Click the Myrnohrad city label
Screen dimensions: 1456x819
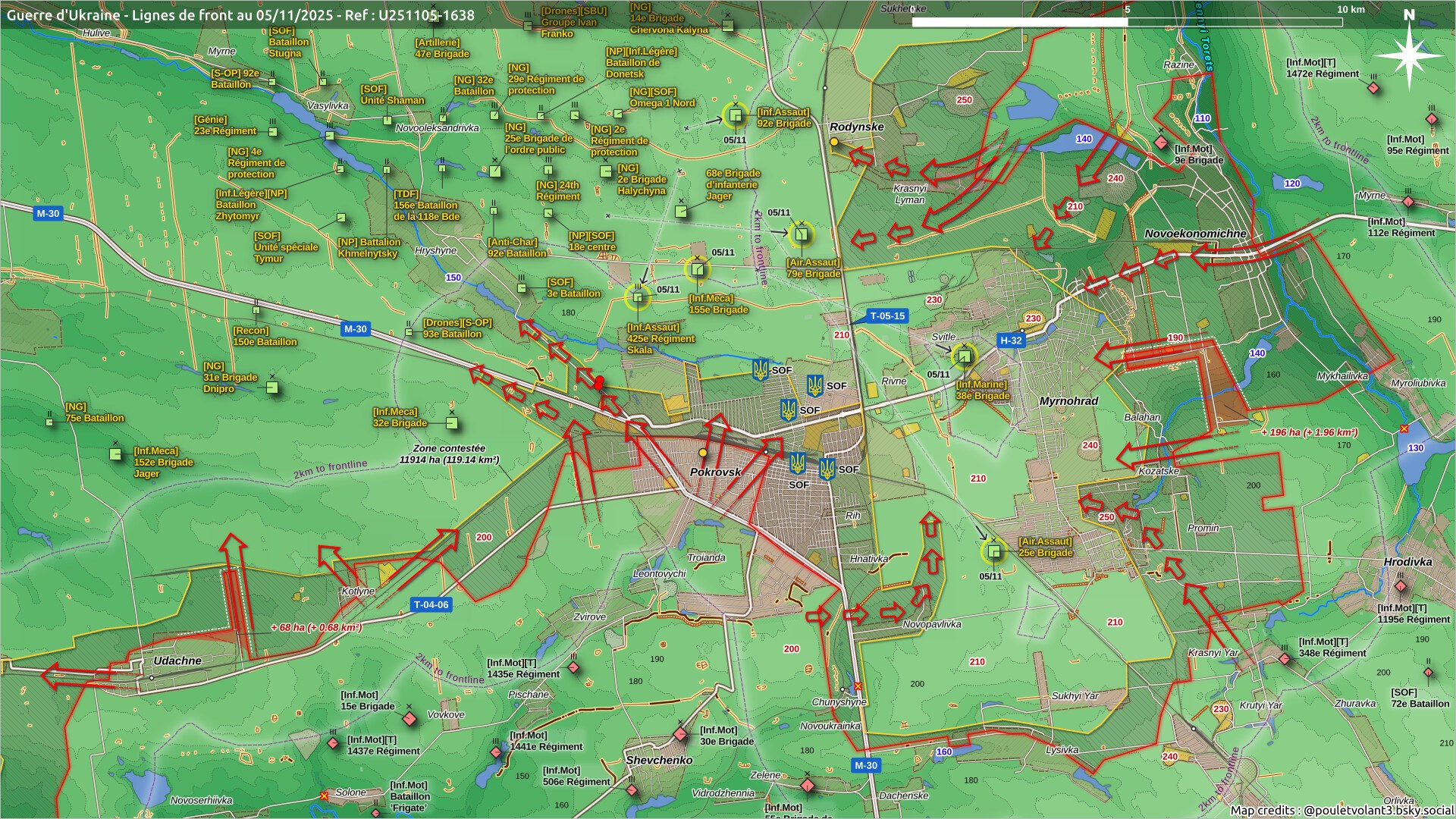coord(1068,400)
